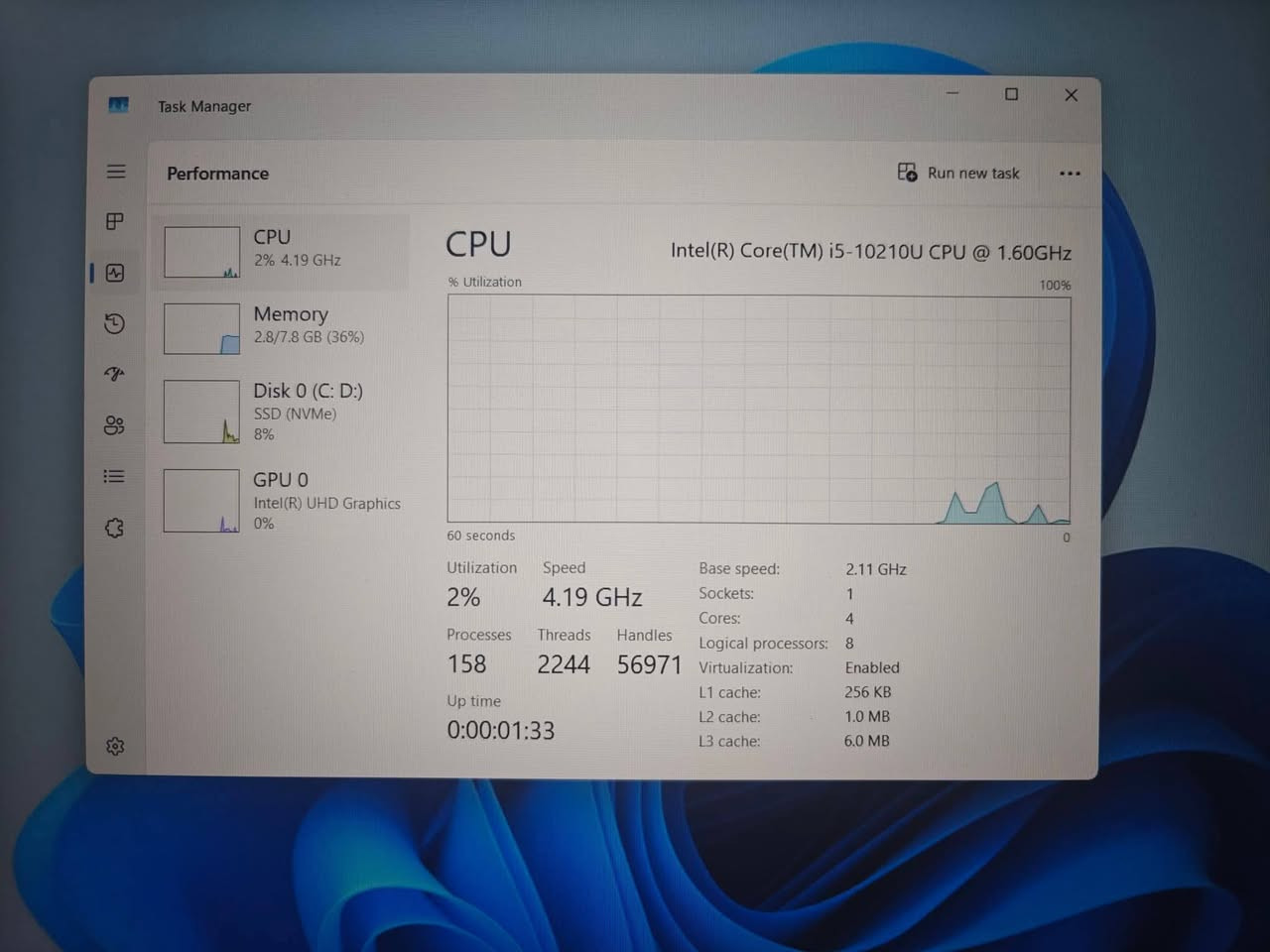Click Run new task button
This screenshot has height=952, width=1270.
coord(958,173)
